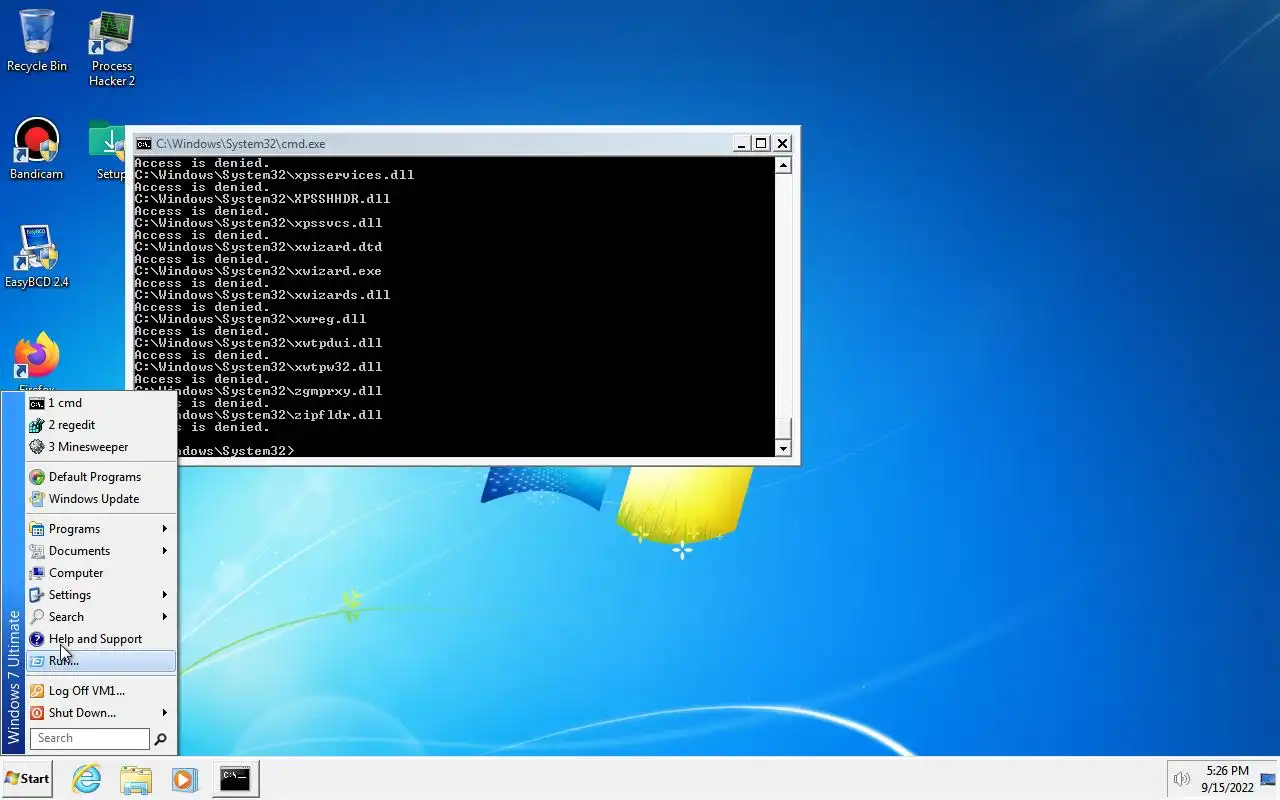Minimize the cmd.exe window
The image size is (1280, 800).
click(741, 143)
